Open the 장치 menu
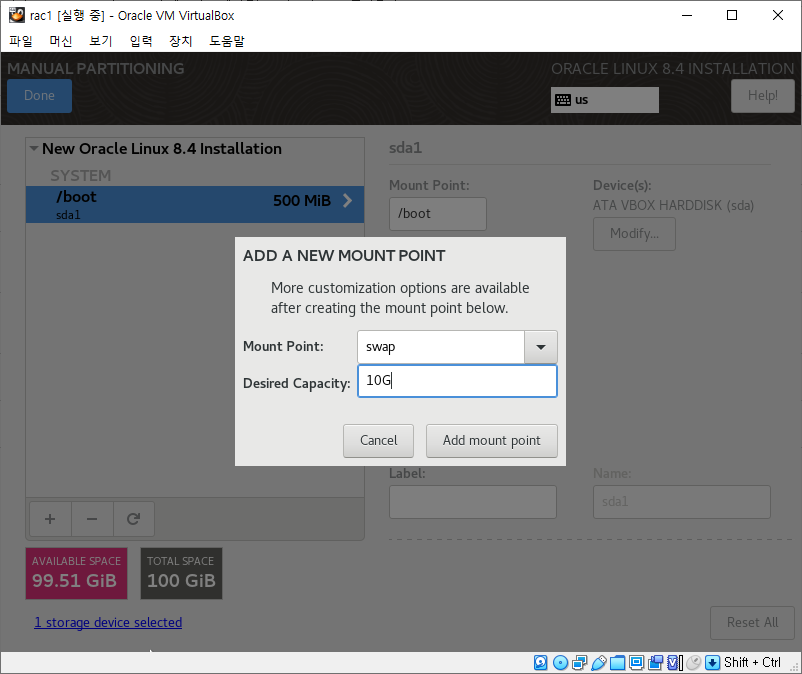The image size is (802, 674). [181, 41]
